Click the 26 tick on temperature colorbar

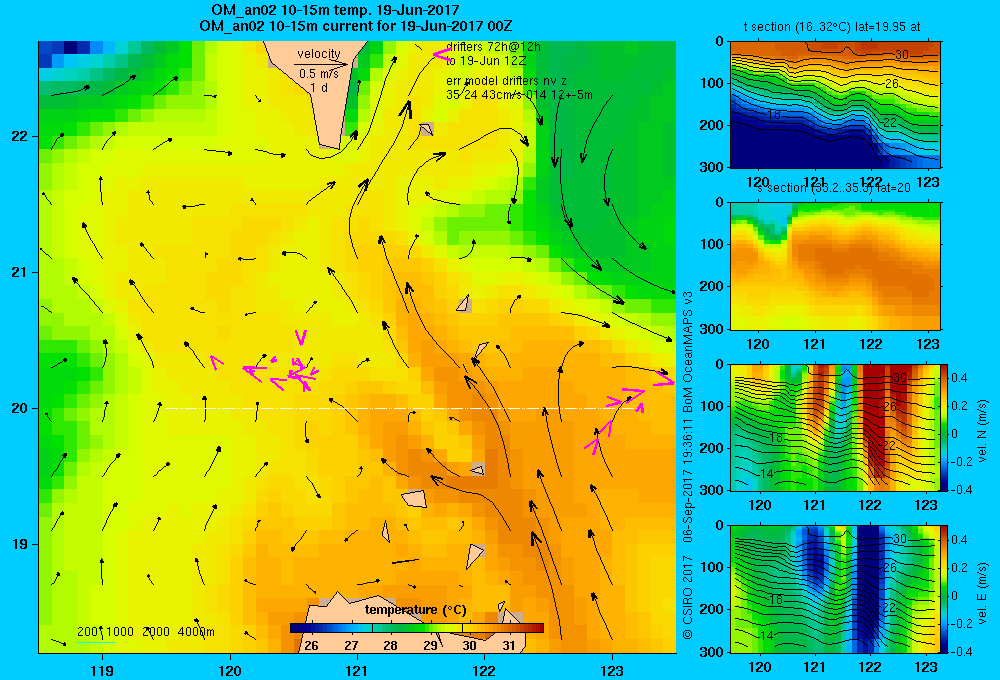[x=311, y=646]
